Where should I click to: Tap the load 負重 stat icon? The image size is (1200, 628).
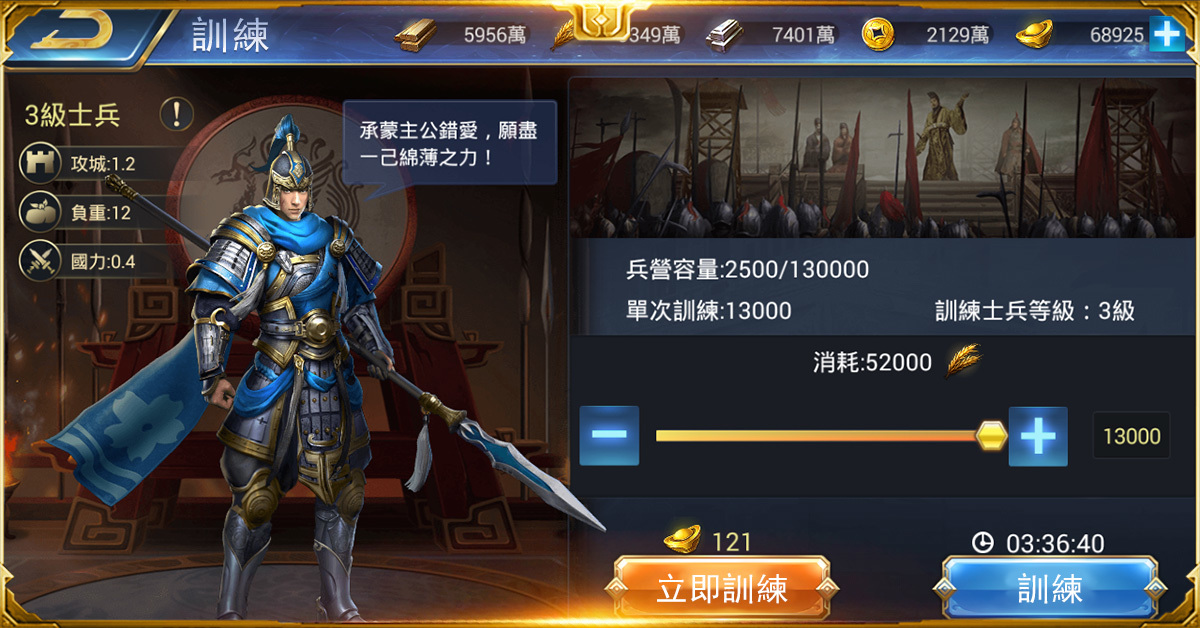[x=38, y=212]
